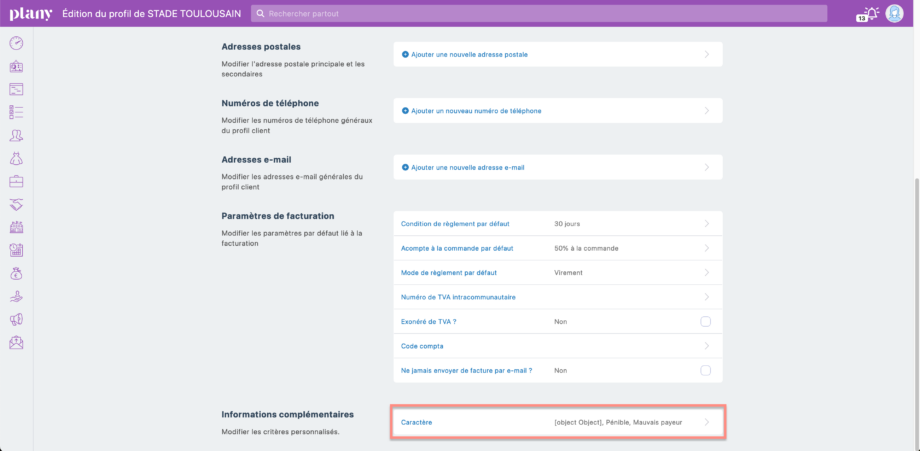Focus the Rechercher partout search field
The image size is (920, 451).
coord(540,14)
